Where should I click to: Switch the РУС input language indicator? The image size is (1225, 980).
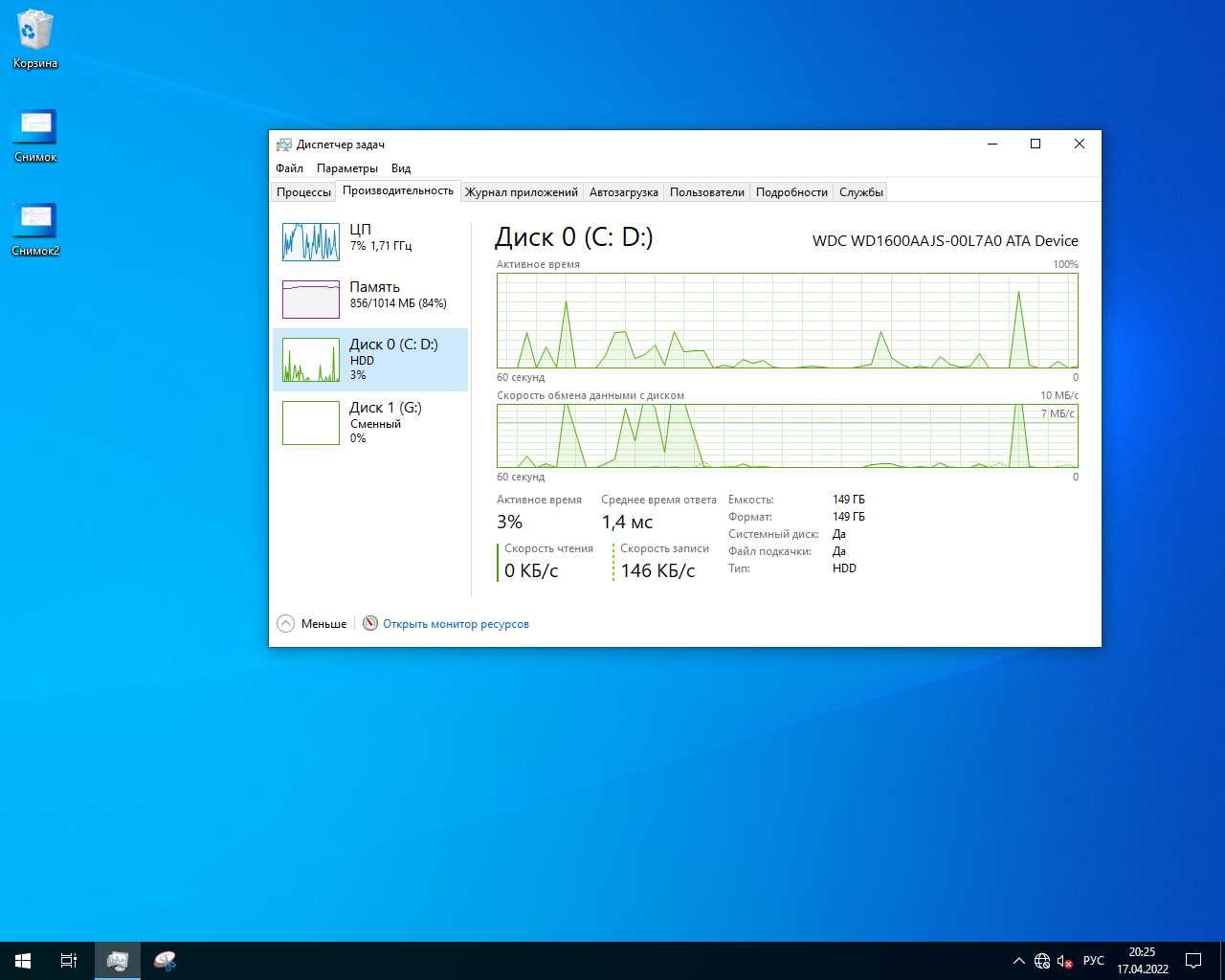[x=1093, y=961]
